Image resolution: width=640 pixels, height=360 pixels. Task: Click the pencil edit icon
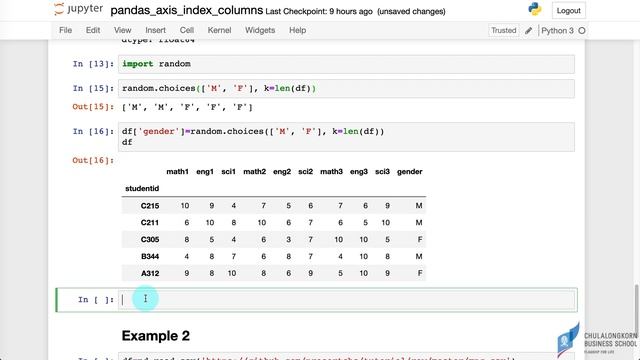pyautogui.click(x=529, y=31)
